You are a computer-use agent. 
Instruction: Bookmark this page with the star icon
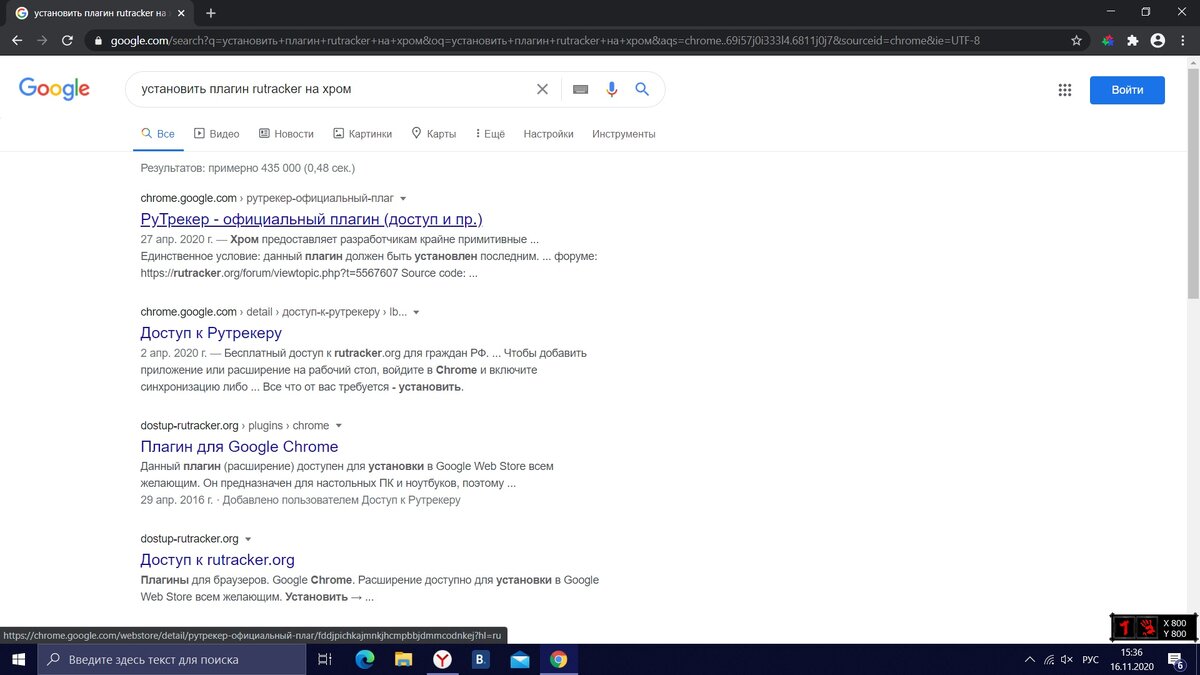1076,41
